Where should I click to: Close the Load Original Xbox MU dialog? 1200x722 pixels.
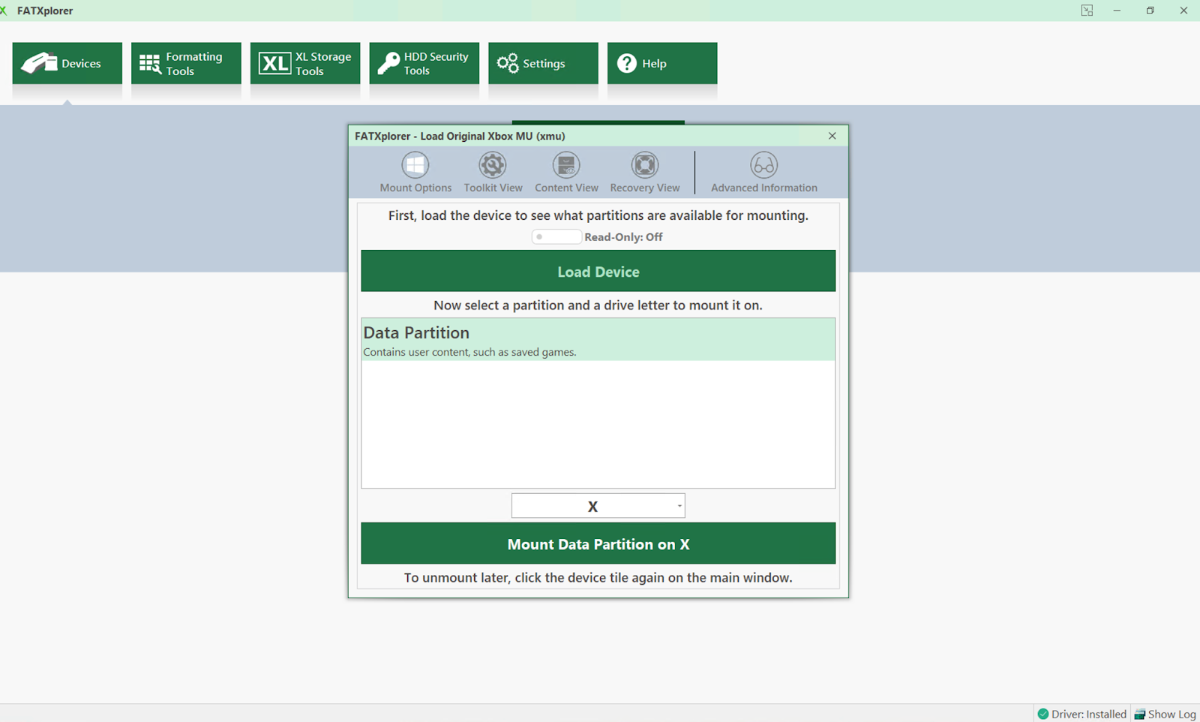(x=832, y=136)
